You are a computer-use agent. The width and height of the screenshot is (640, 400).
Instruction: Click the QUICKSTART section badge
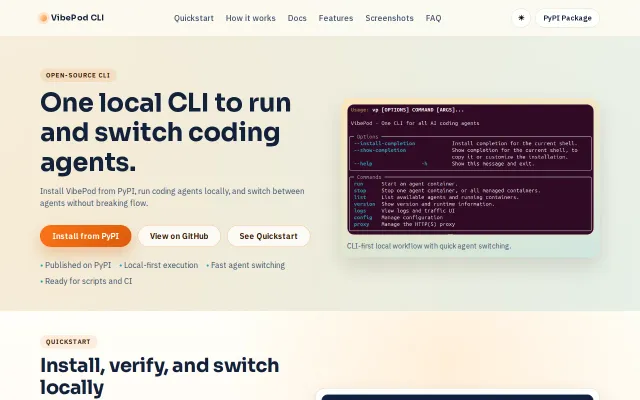click(68, 342)
